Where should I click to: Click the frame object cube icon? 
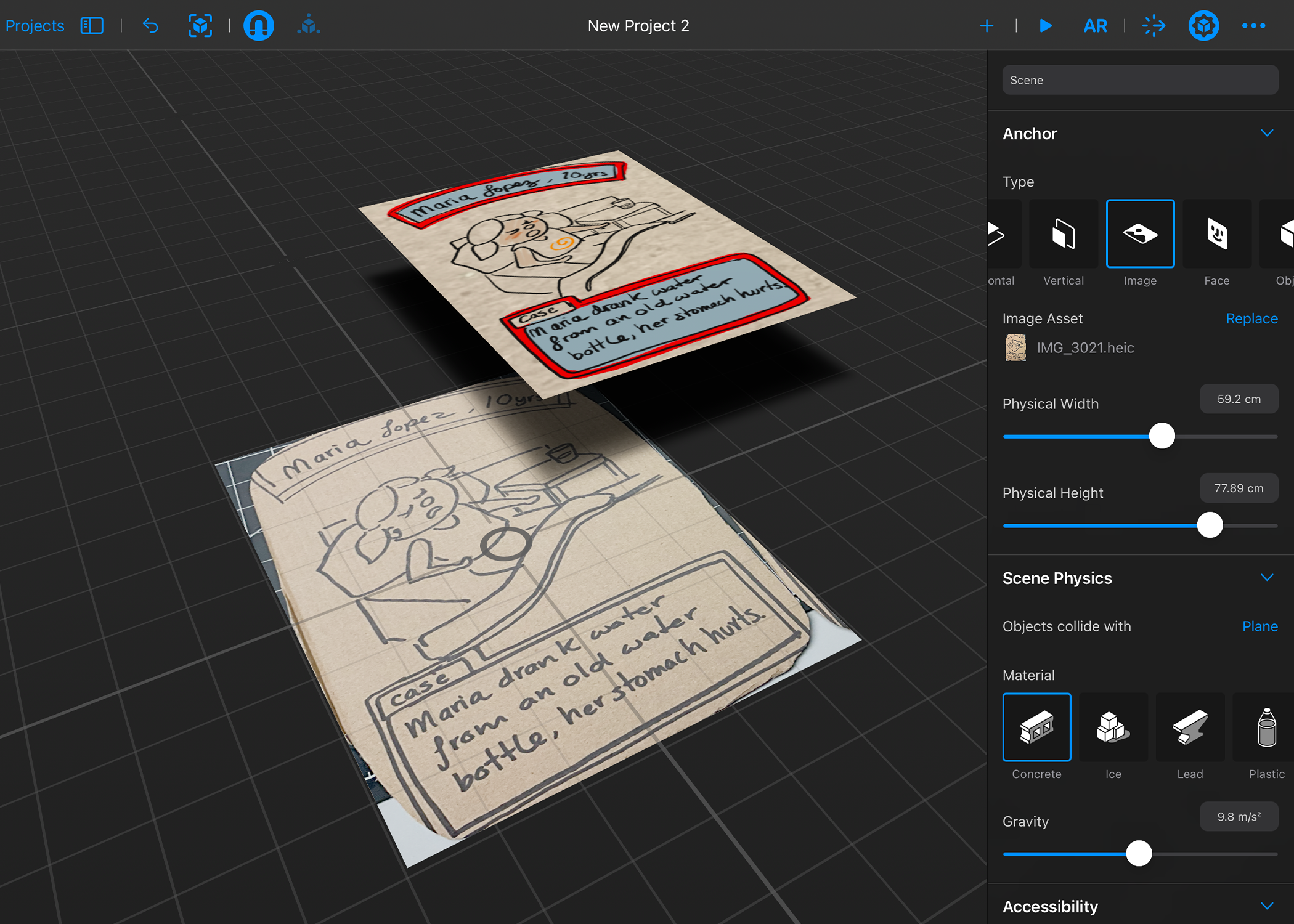click(200, 26)
